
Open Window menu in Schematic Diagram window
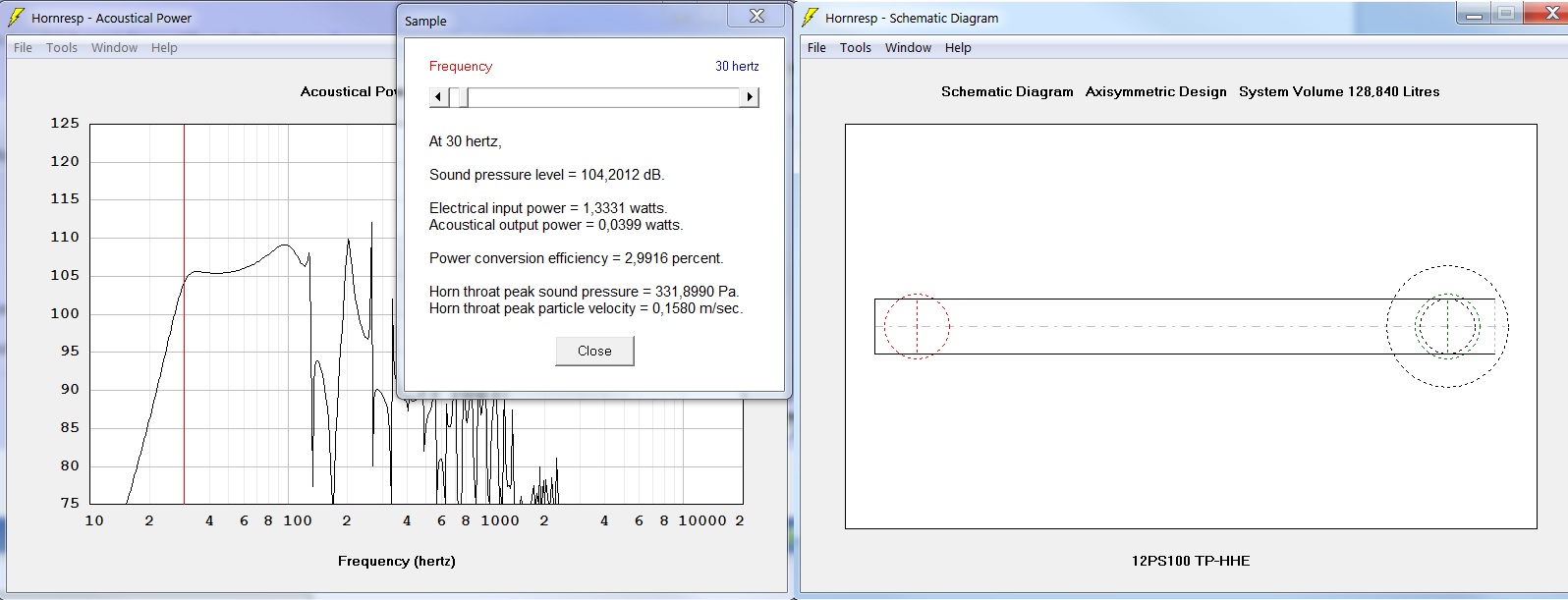click(x=908, y=47)
